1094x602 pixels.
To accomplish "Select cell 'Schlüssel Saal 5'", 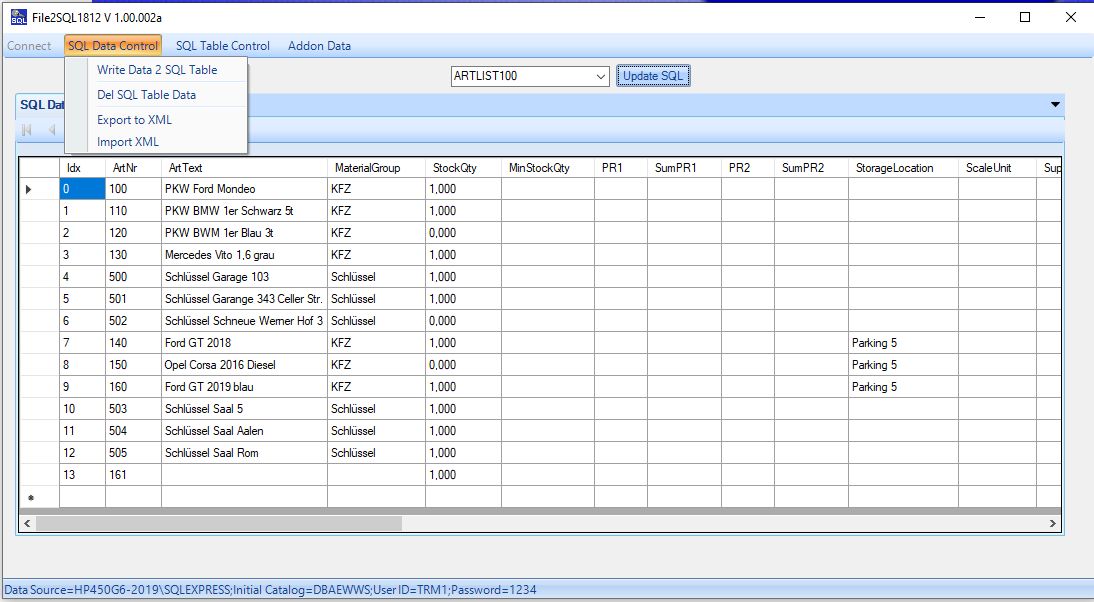I will tap(244, 409).
